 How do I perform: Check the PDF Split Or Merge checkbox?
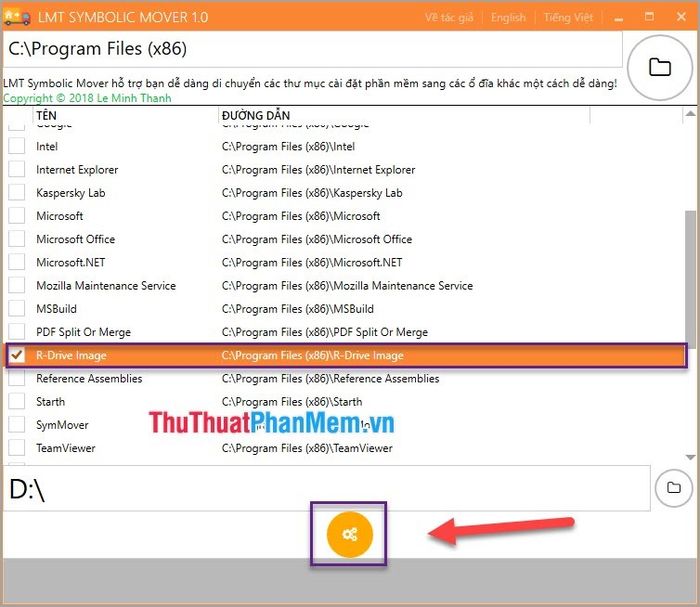(17, 332)
